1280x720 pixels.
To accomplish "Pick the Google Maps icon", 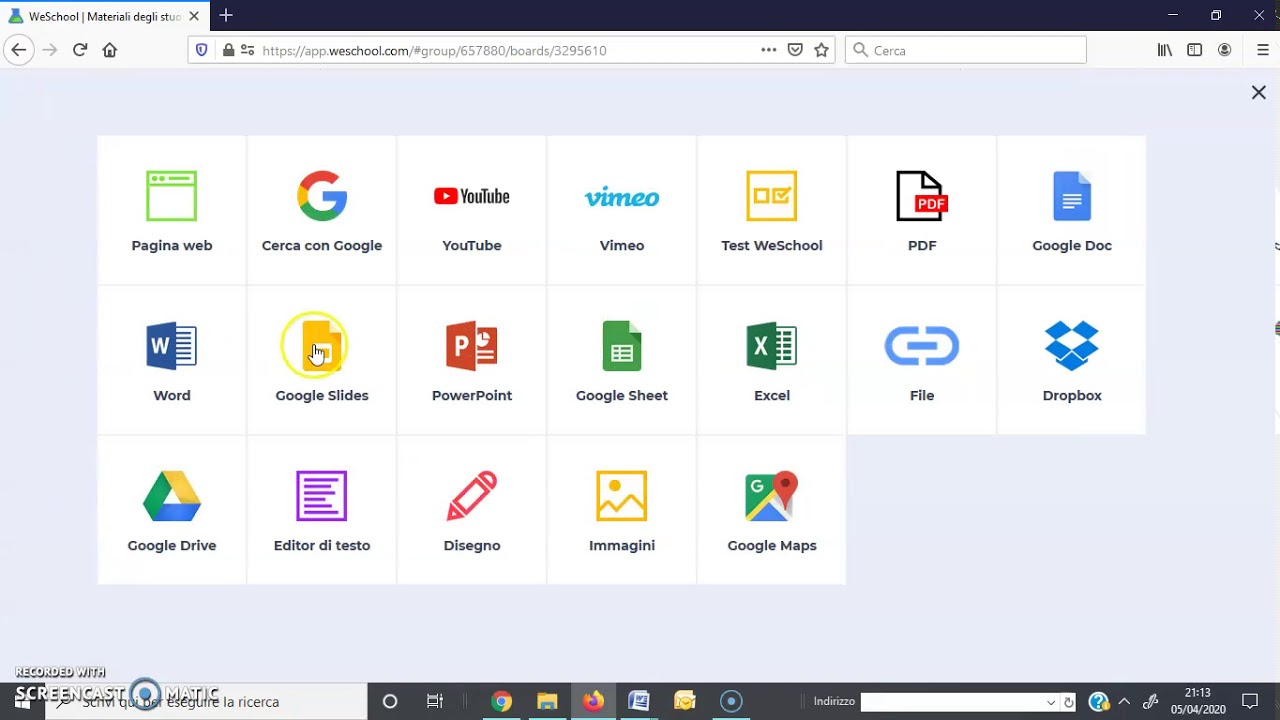I will 772,496.
